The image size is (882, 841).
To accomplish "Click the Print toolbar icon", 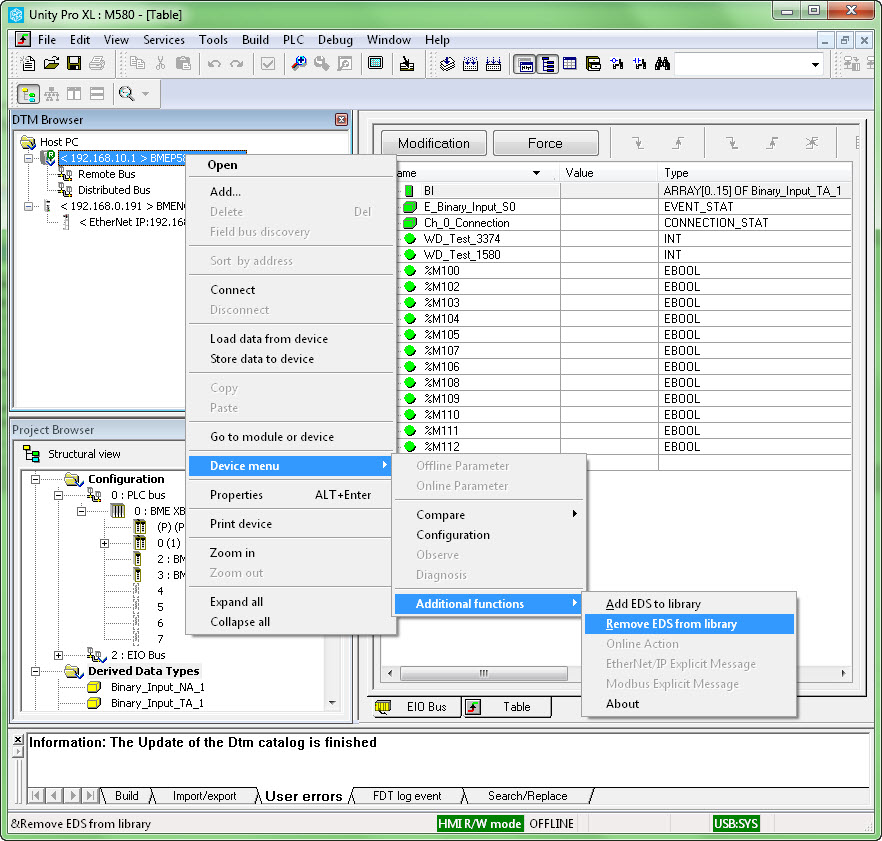I will [97, 64].
